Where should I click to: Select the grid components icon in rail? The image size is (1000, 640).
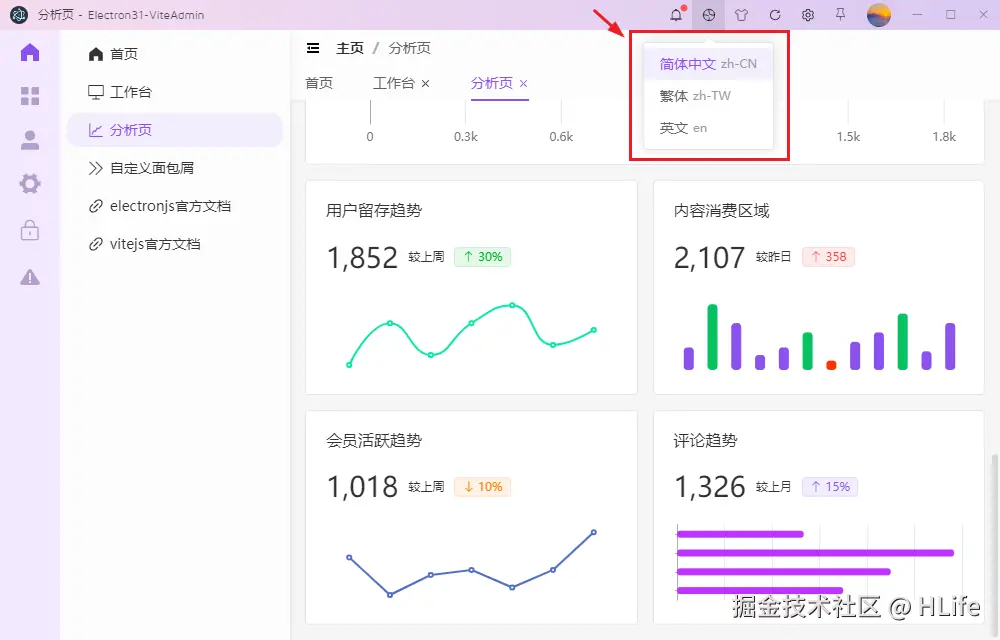point(30,96)
